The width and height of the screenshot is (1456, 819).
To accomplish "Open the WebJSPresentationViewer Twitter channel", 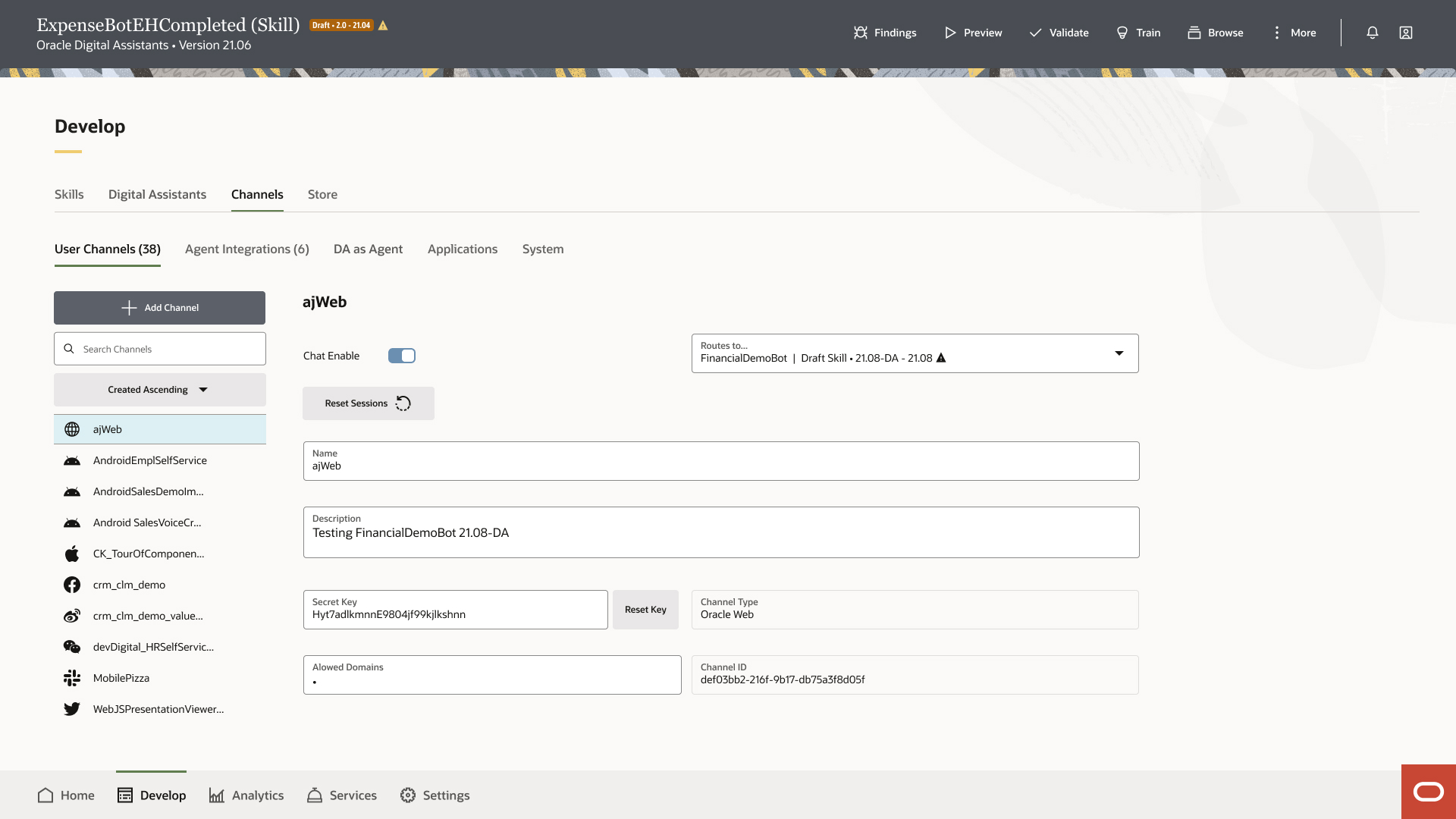I will tap(159, 709).
